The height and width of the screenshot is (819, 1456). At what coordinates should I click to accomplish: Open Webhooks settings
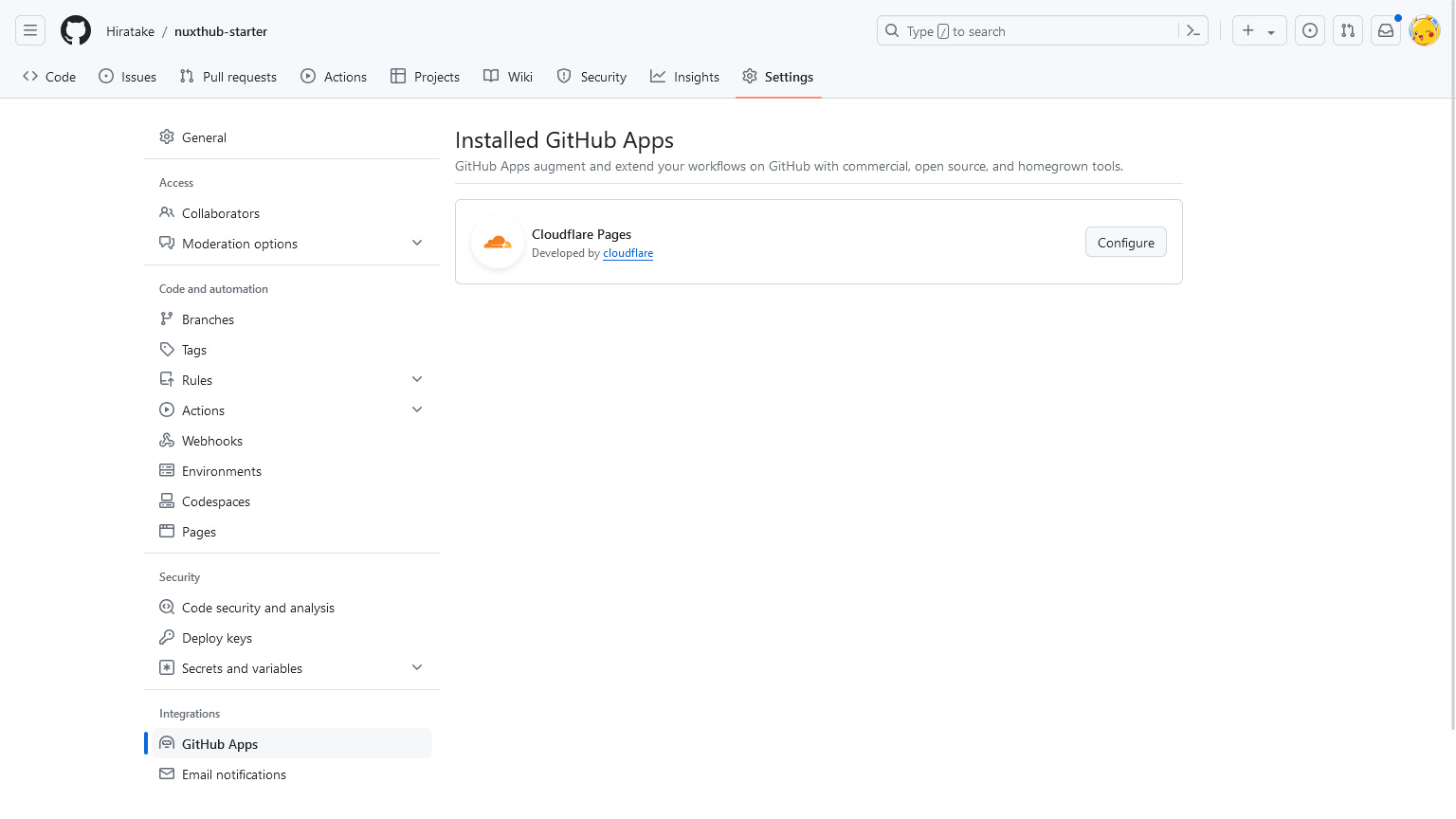pyautogui.click(x=292, y=441)
